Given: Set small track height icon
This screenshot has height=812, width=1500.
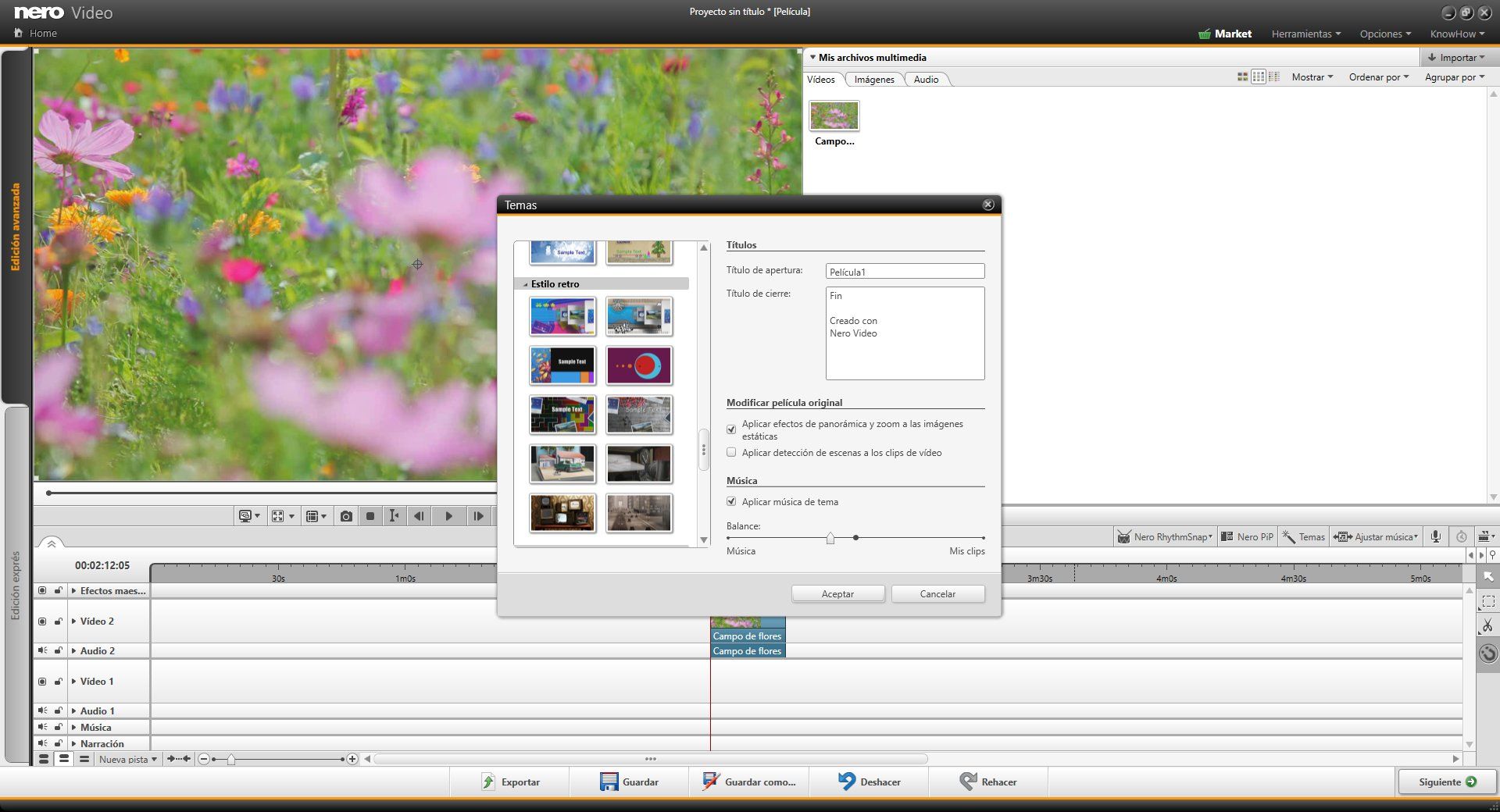Looking at the screenshot, I should 84,759.
